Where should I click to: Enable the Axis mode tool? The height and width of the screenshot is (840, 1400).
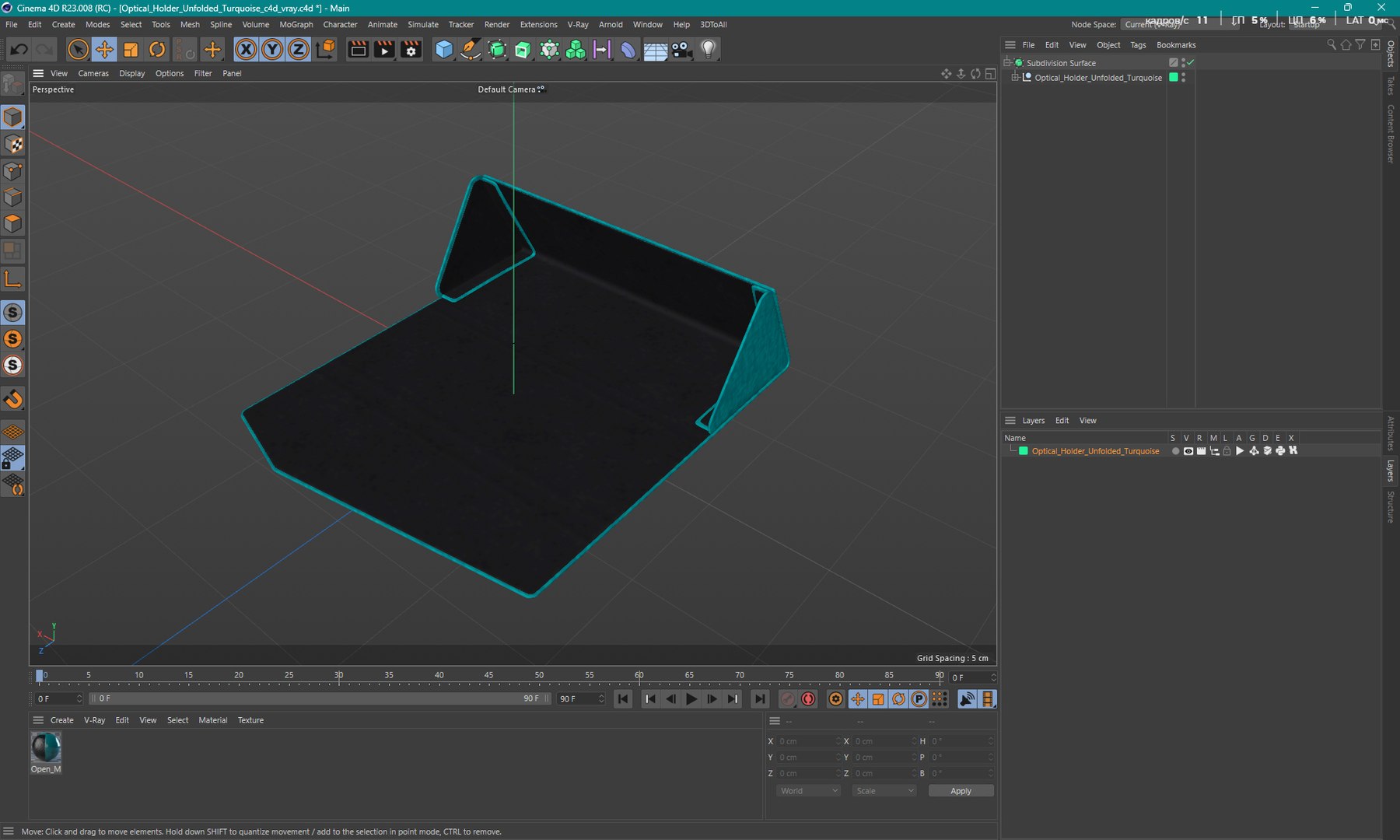(x=13, y=278)
